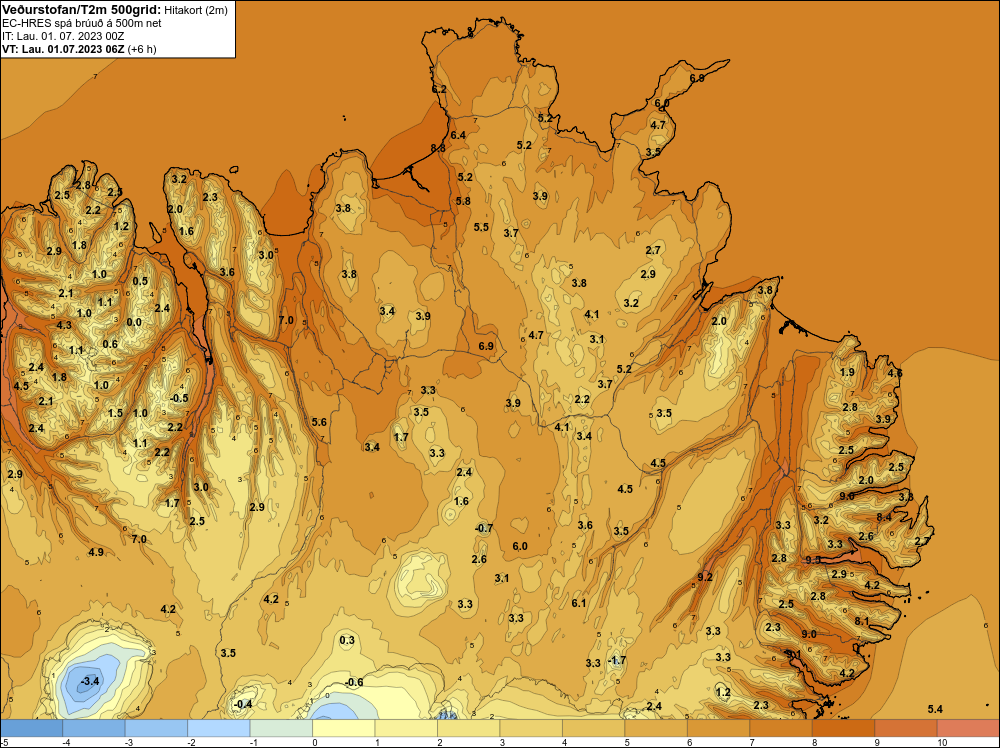Click the initial time "IT: Lau. 01. 07. 2023 00Z"

[x=63, y=36]
